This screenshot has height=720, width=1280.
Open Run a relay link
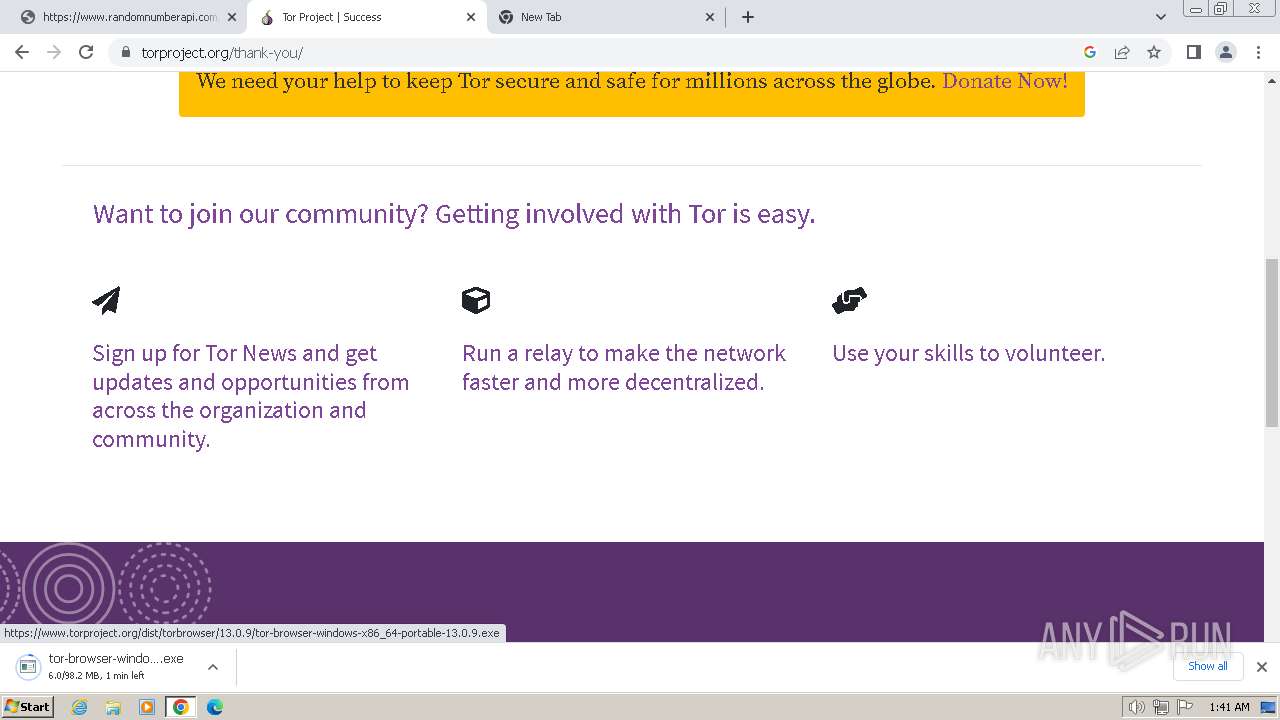624,367
